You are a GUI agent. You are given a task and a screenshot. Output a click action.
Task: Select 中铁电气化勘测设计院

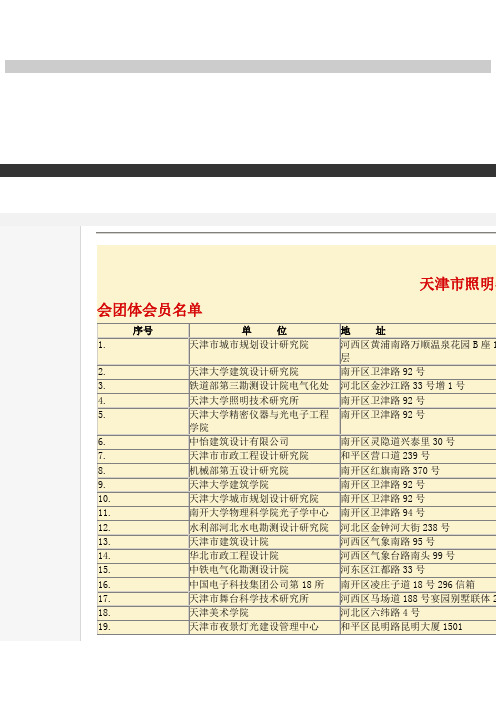click(x=239, y=570)
